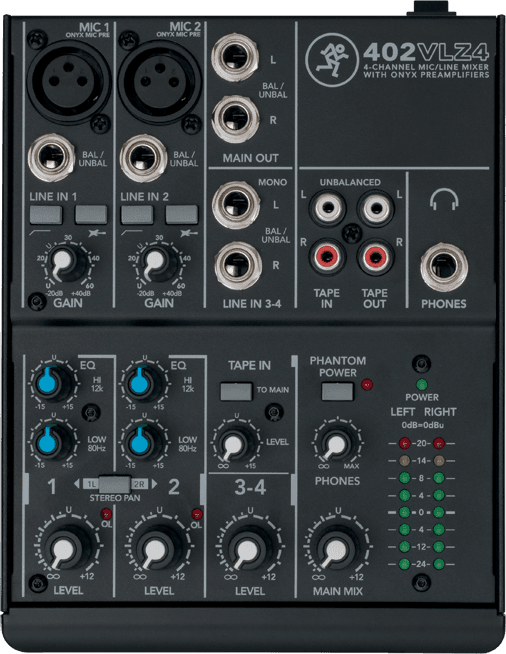
Task: Click the LINE IN 3-4 label
Action: pyautogui.click(x=252, y=304)
